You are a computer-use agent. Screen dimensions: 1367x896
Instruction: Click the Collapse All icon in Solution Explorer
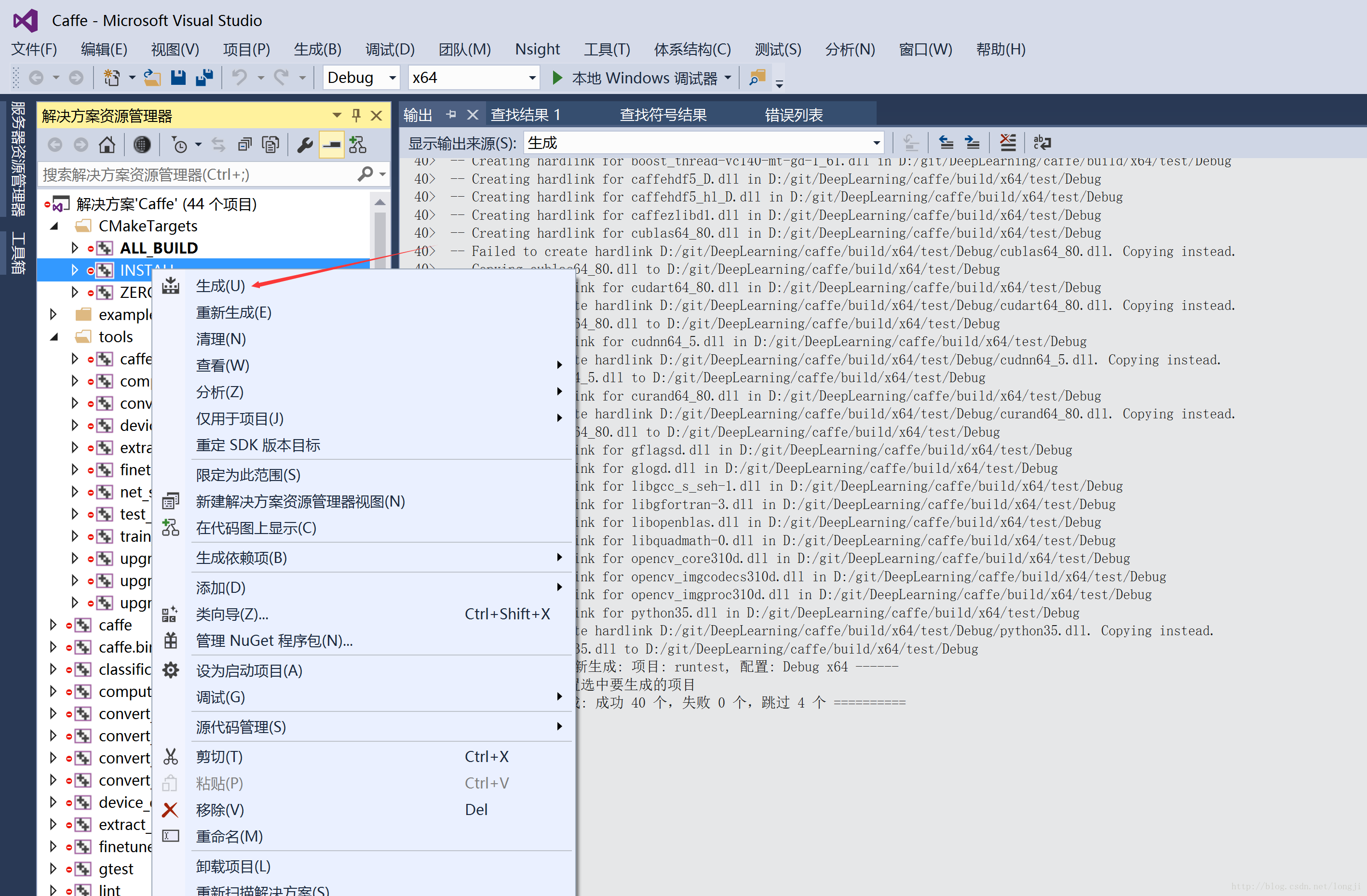(244, 145)
